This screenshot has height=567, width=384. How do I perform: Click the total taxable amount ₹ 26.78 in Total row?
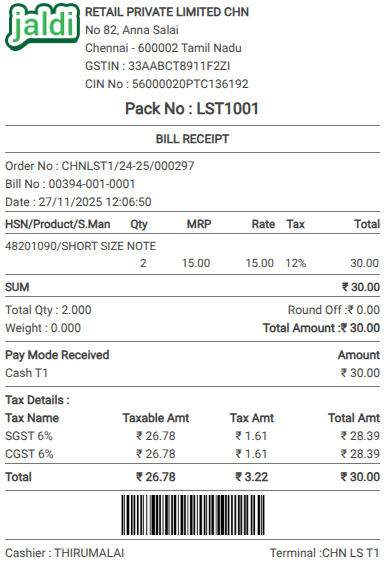(x=155, y=477)
